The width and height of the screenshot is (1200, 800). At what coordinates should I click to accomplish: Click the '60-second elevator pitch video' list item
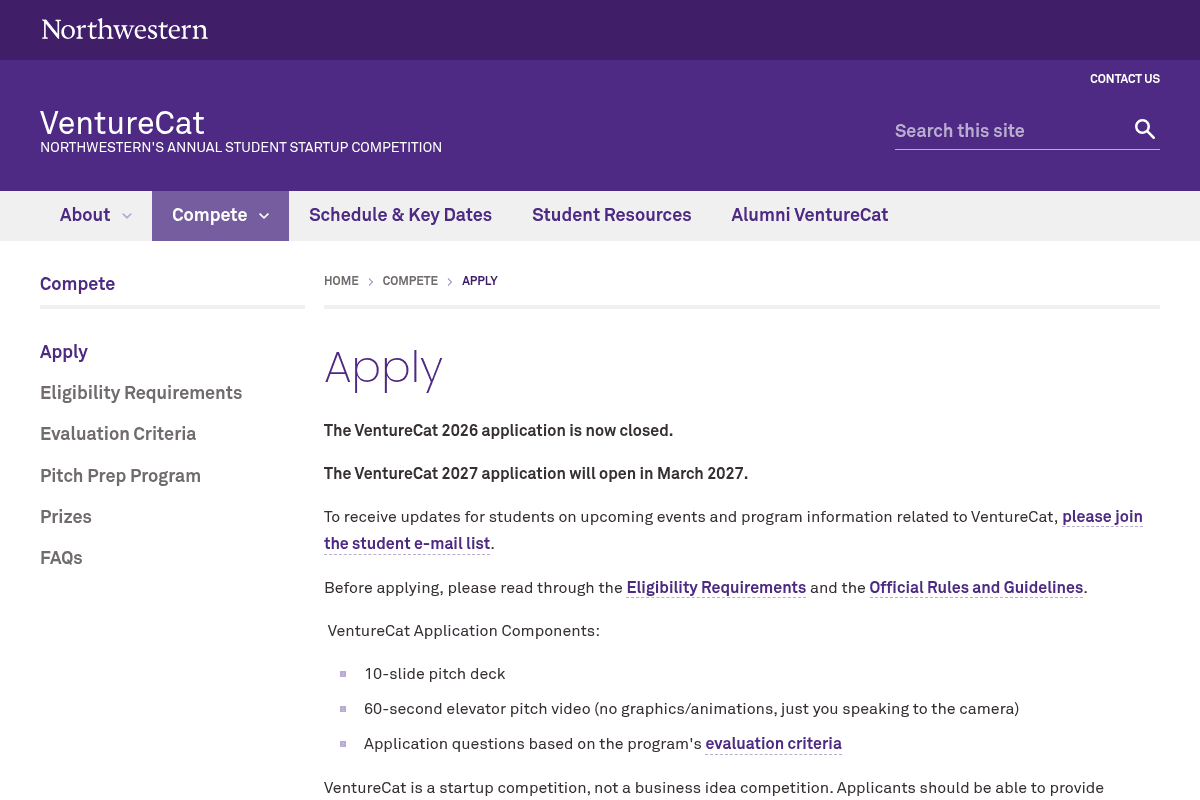(x=691, y=709)
